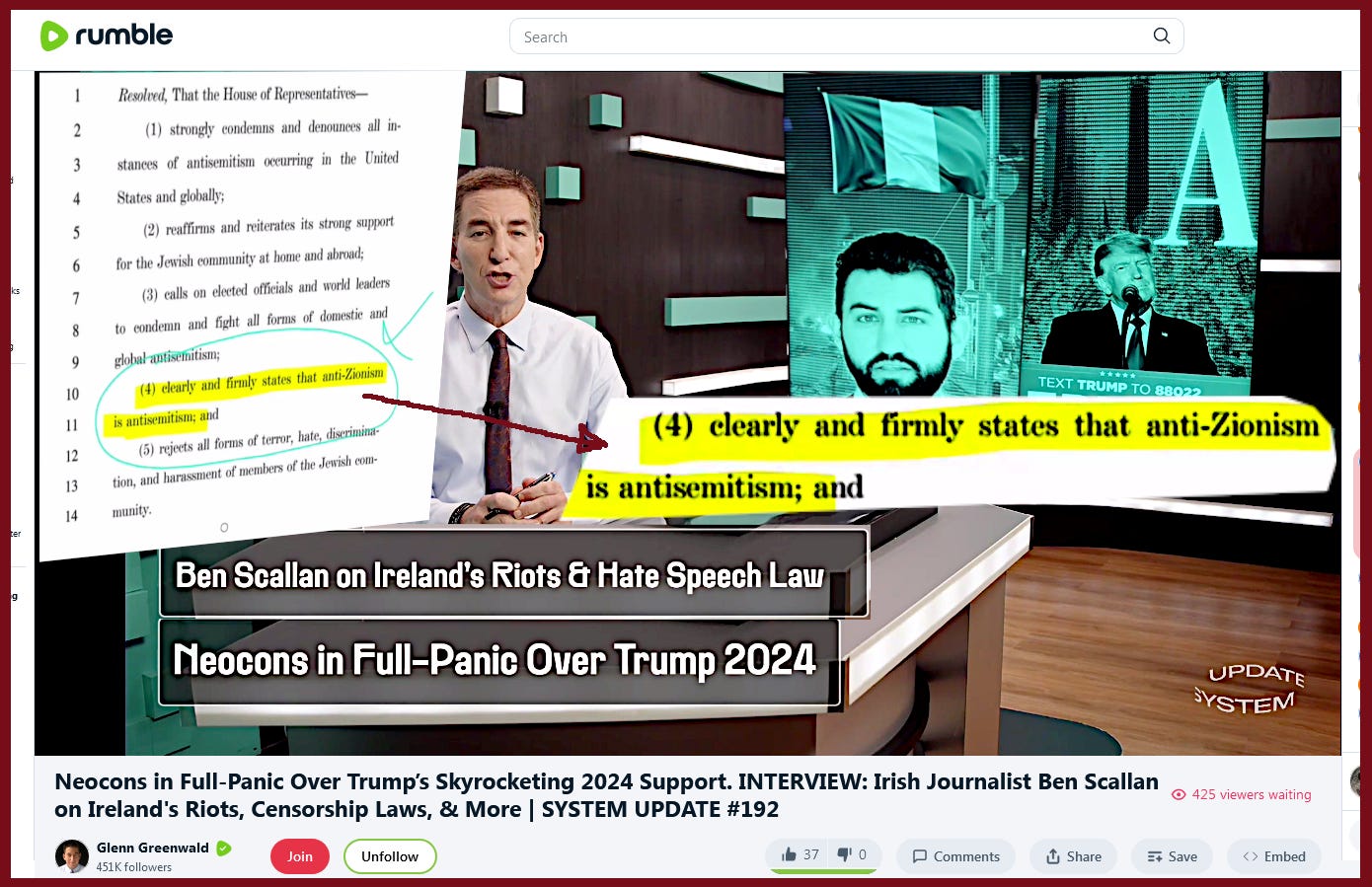The width and height of the screenshot is (1372, 887).
Task: Save the video with Save button
Action: tap(1173, 856)
